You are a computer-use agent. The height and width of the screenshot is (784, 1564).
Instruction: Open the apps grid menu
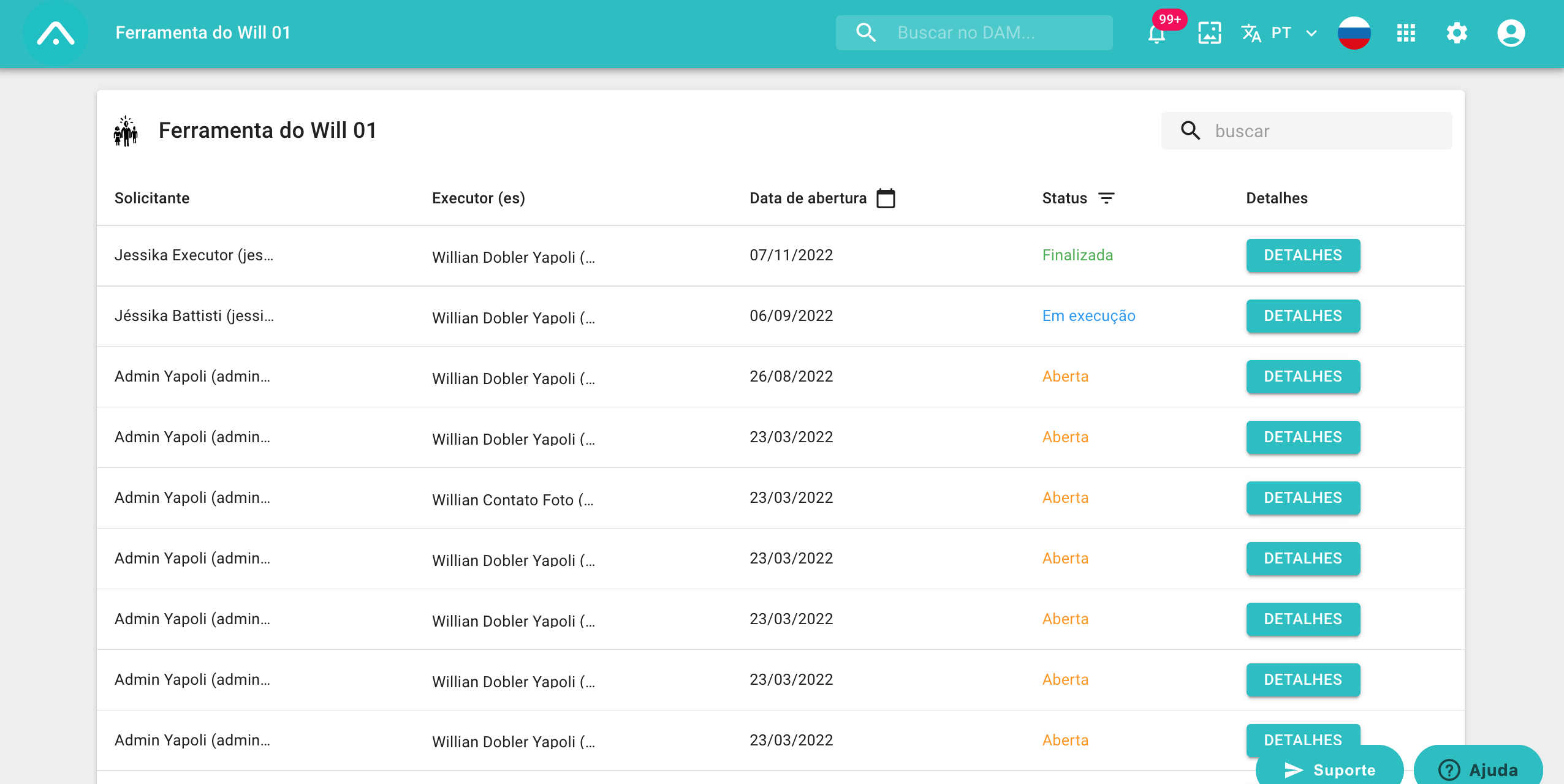[1405, 32]
